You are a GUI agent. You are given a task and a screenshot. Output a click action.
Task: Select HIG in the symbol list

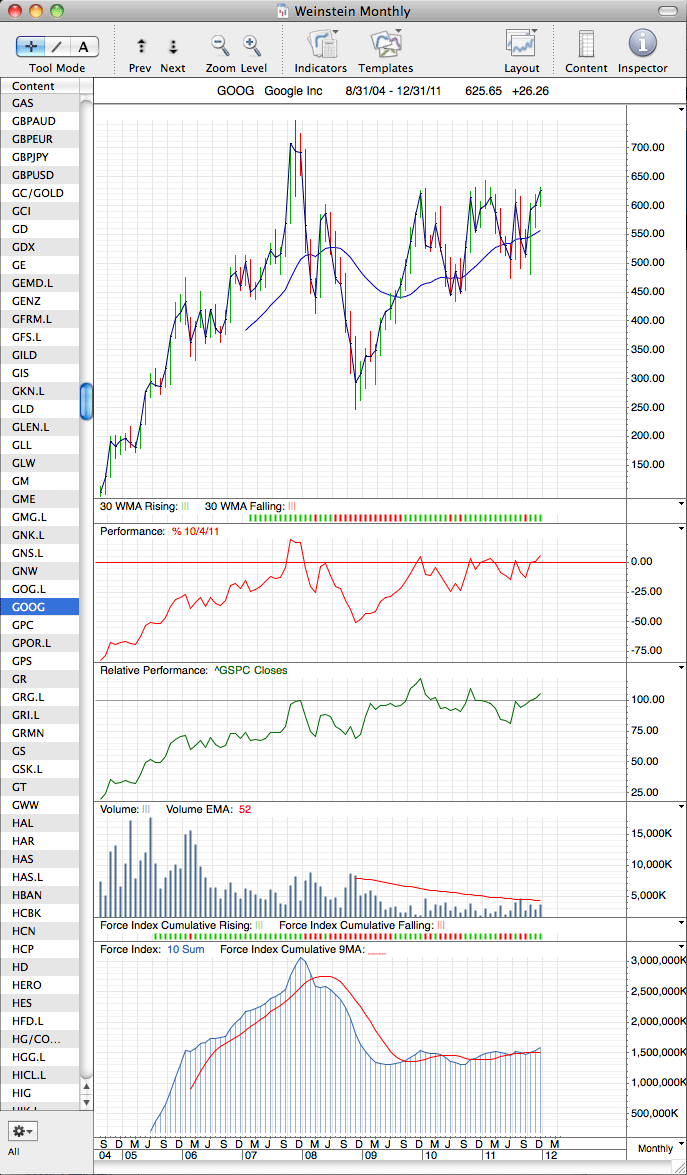click(x=39, y=1092)
